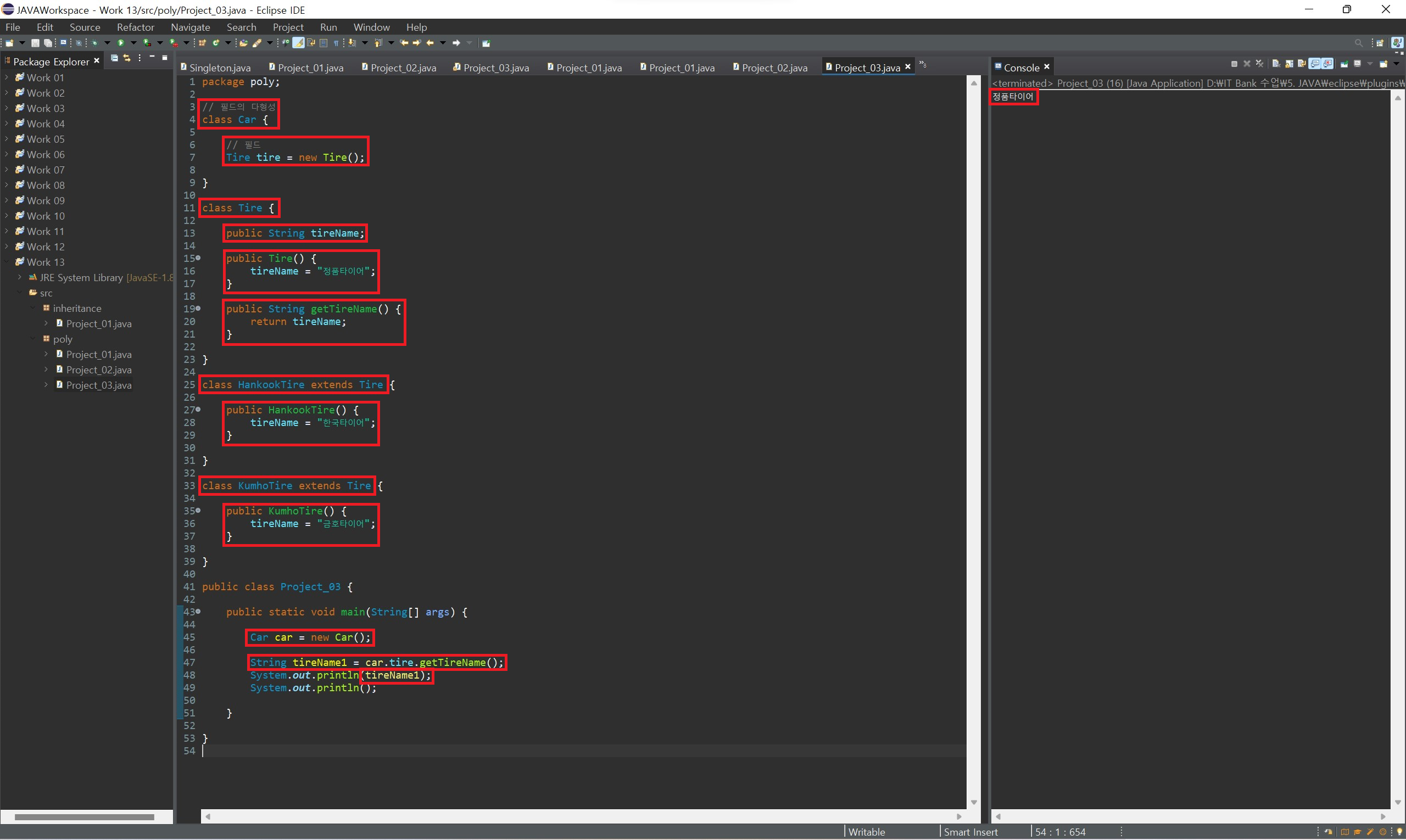Image resolution: width=1406 pixels, height=840 pixels.
Task: Open the Refactor menu
Action: (135, 27)
